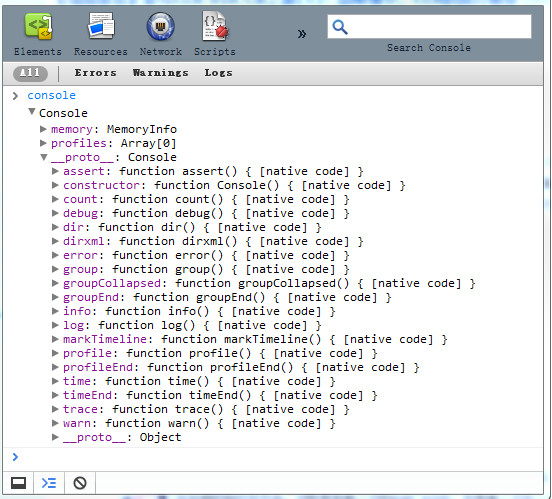Open the Resources panel icon
The image size is (552, 499).
click(x=101, y=26)
